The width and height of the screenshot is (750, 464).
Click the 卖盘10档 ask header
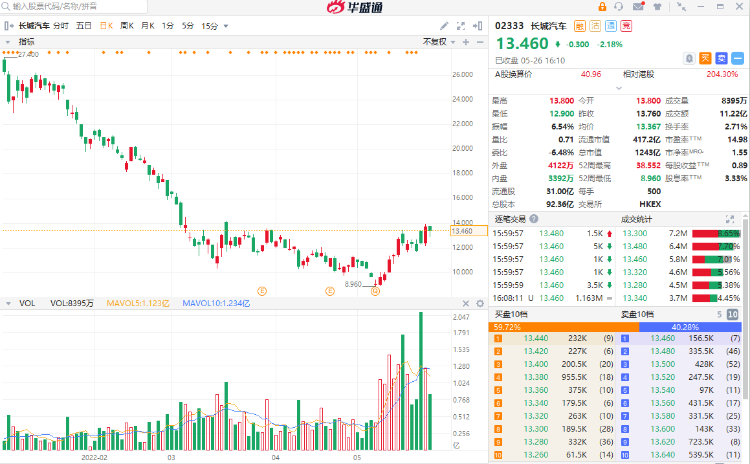(x=637, y=314)
